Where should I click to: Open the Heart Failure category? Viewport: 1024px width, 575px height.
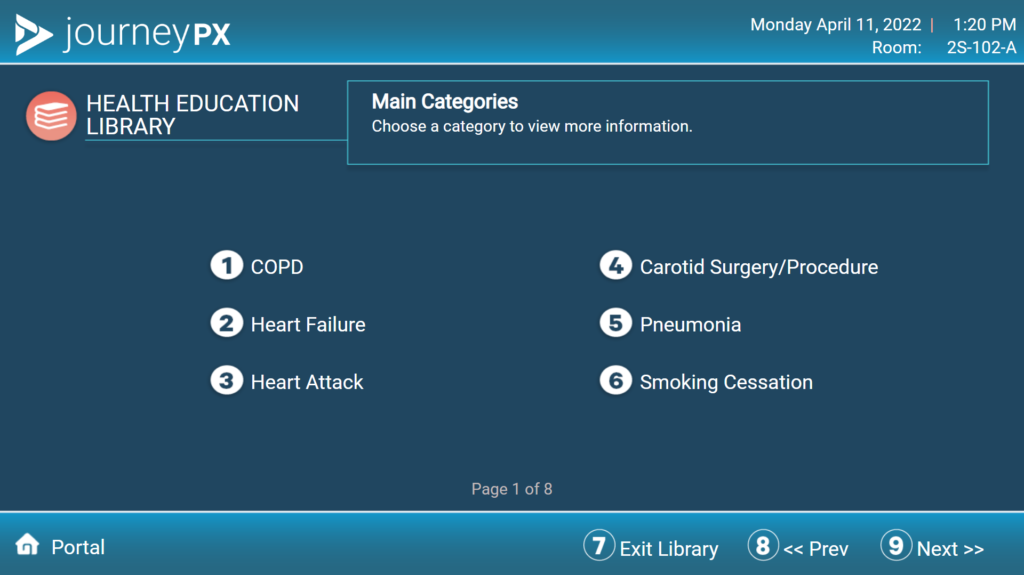(x=308, y=325)
